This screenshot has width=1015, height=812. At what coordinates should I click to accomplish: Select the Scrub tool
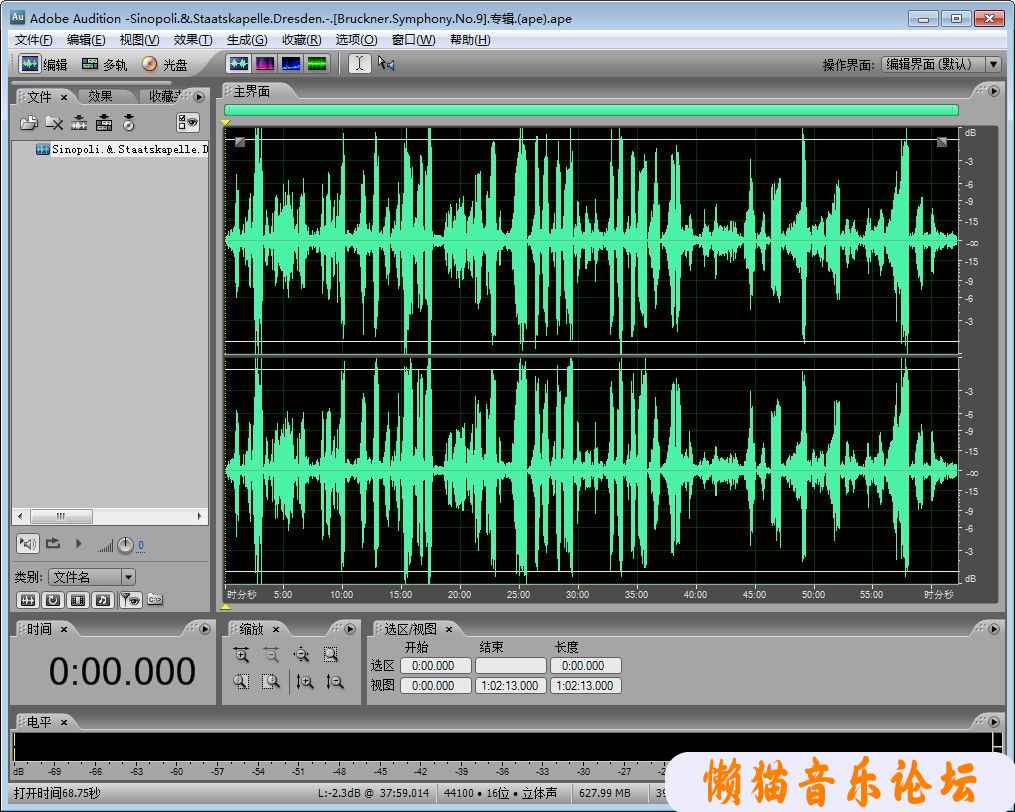386,63
